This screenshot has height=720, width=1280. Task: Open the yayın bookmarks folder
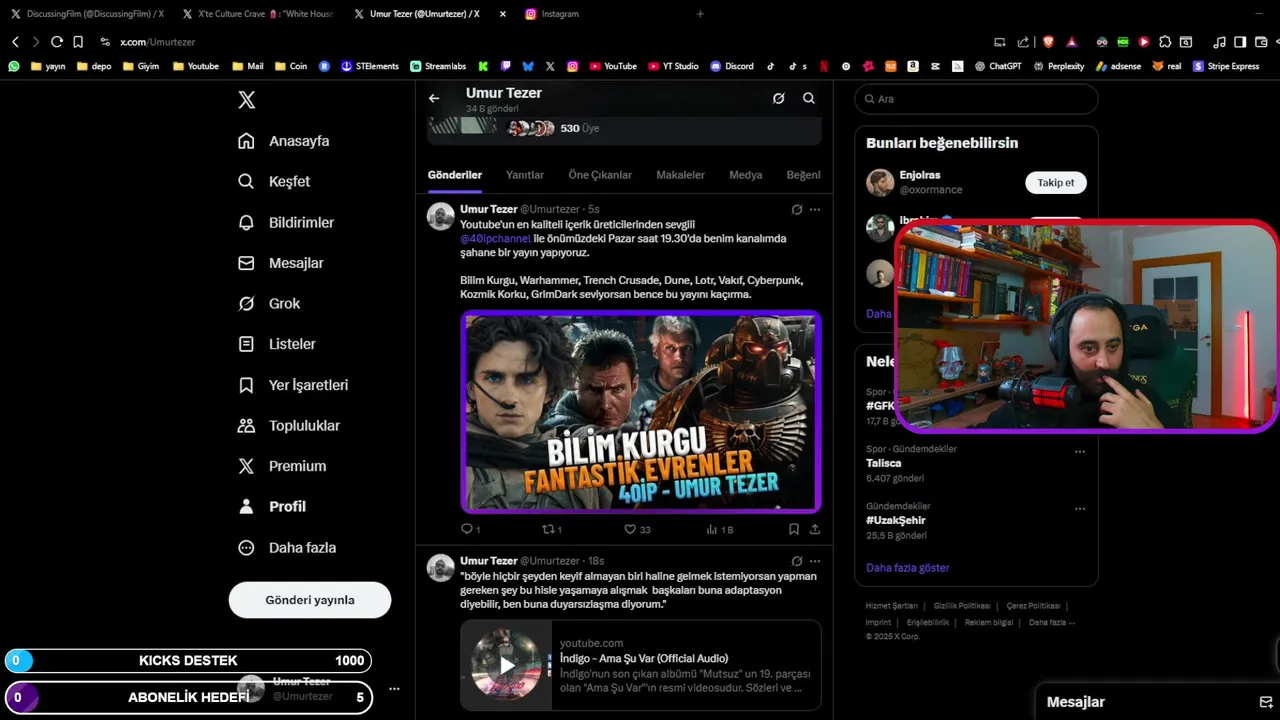[48, 66]
